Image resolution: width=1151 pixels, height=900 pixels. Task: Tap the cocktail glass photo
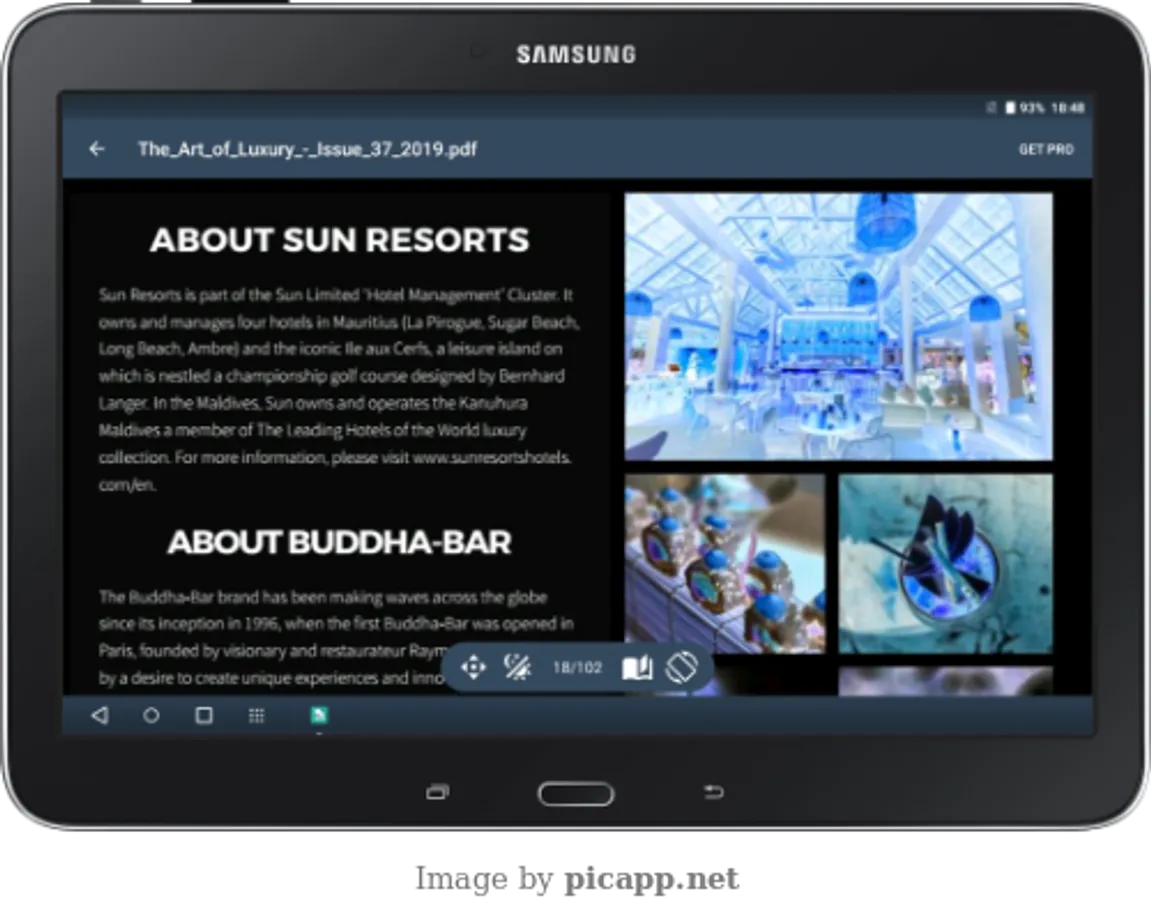[945, 564]
